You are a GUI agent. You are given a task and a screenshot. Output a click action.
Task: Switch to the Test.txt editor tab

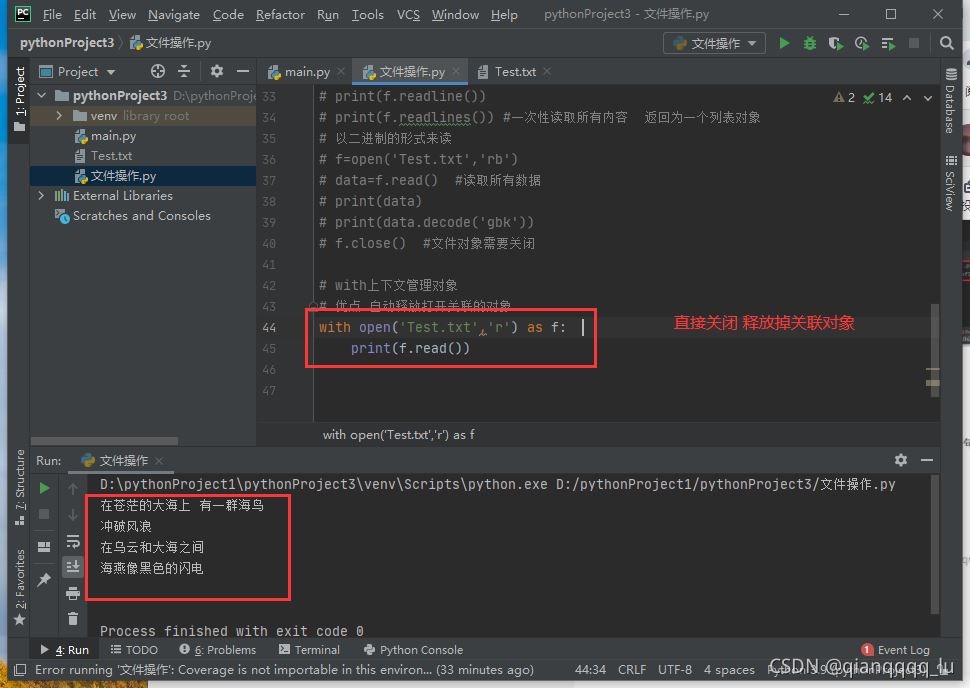pos(514,72)
